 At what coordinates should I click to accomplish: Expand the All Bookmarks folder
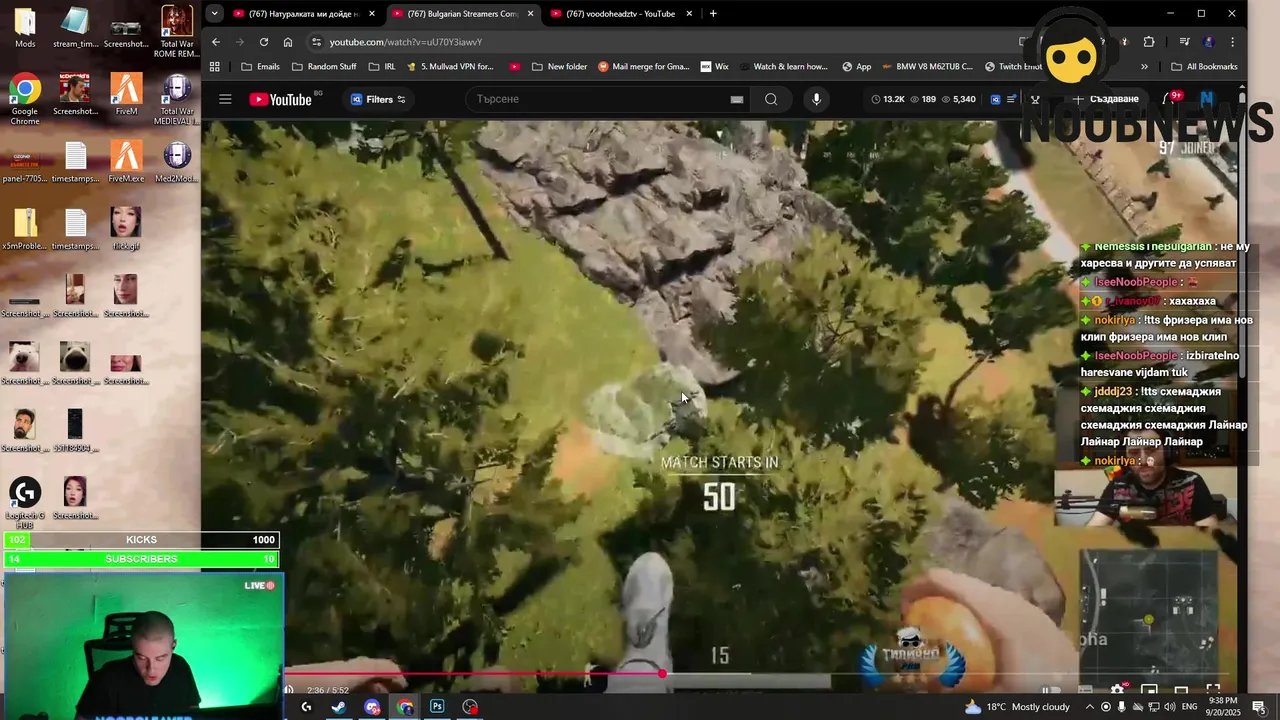(1204, 67)
